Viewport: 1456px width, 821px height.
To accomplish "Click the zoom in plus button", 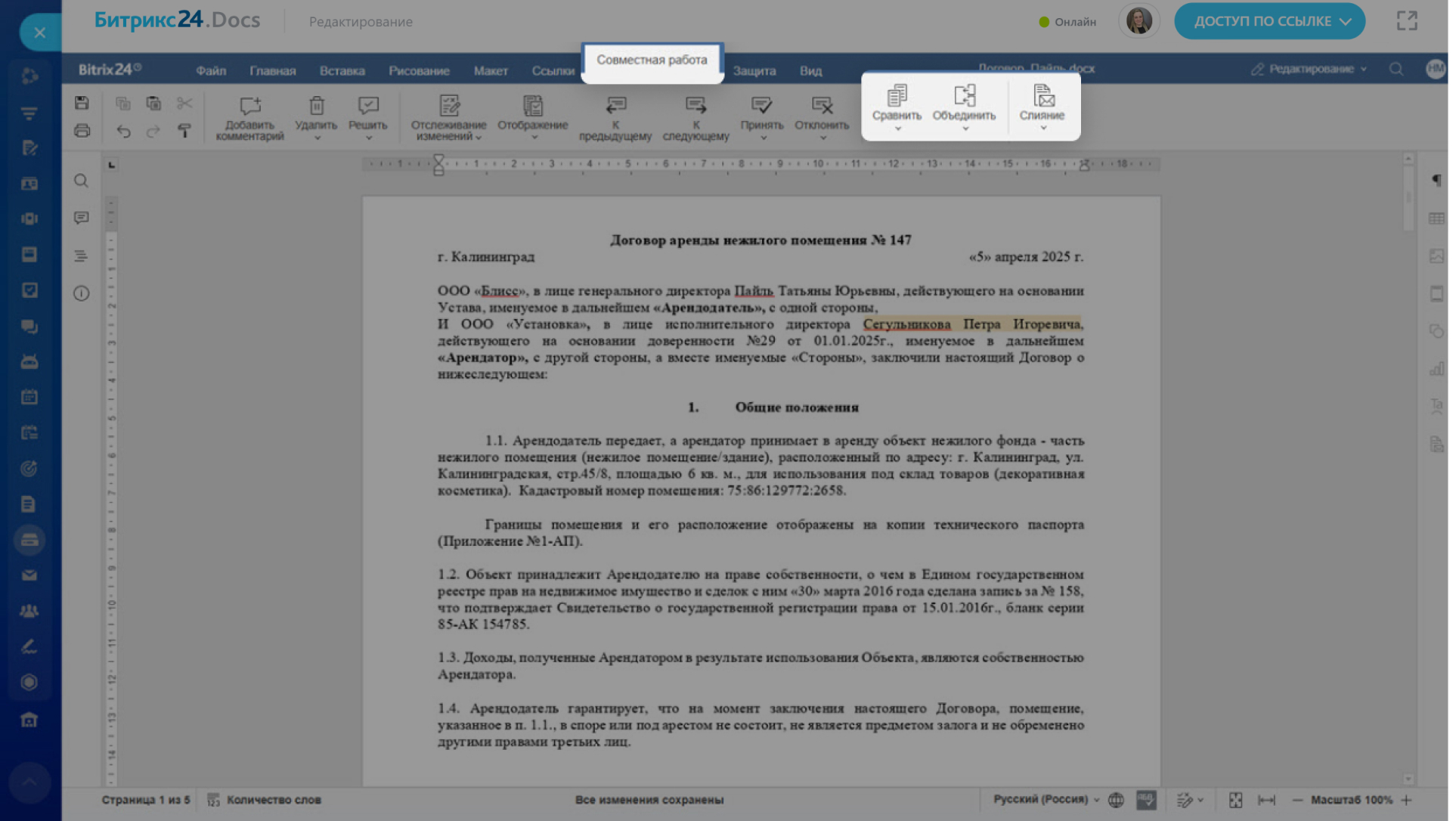I will (x=1406, y=800).
